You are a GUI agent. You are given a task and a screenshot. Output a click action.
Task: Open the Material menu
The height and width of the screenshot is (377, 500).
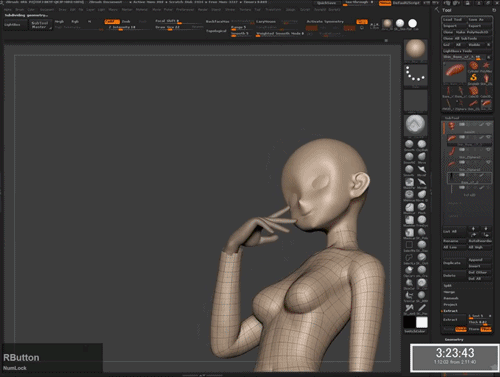(x=142, y=10)
